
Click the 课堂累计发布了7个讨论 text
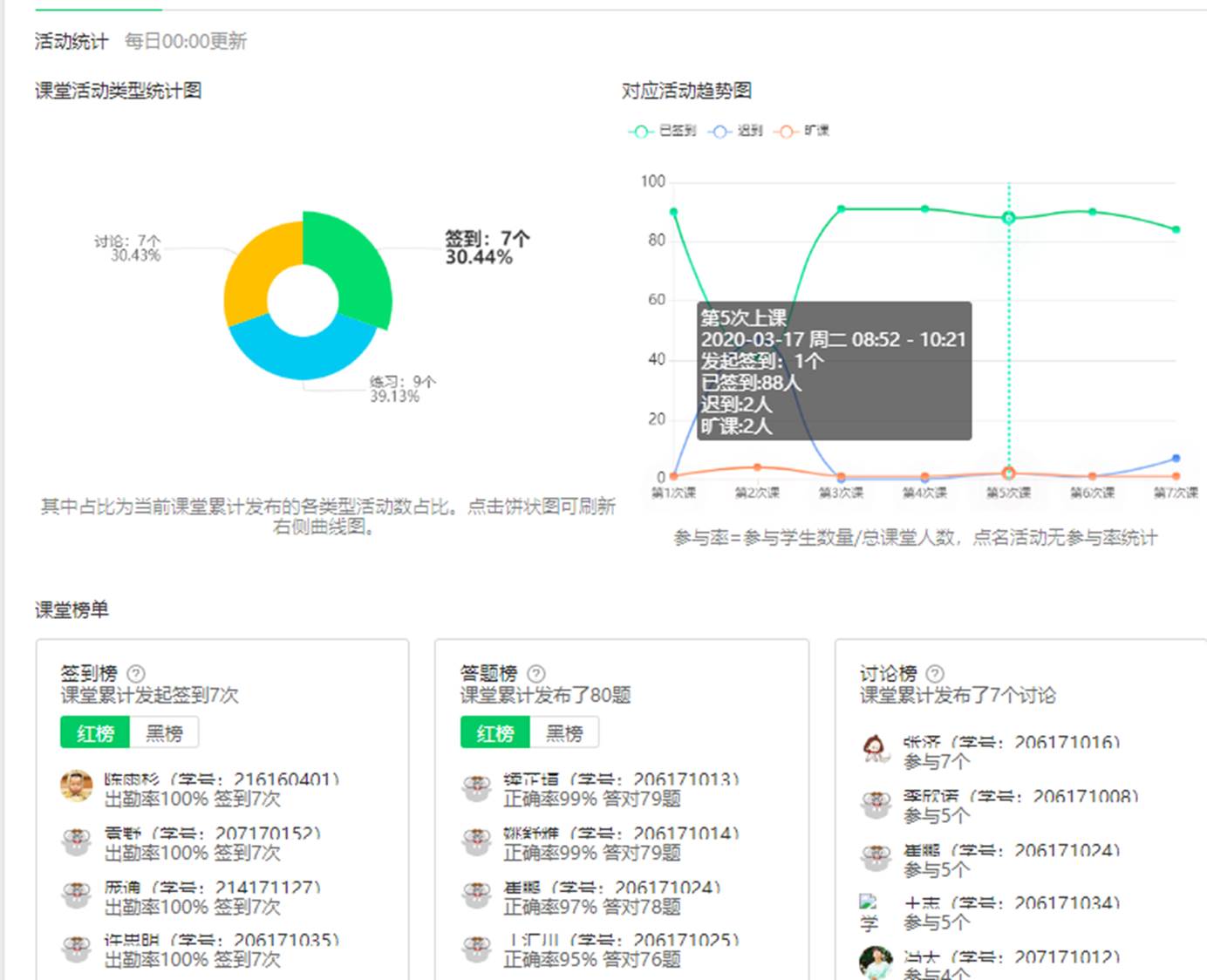click(958, 695)
